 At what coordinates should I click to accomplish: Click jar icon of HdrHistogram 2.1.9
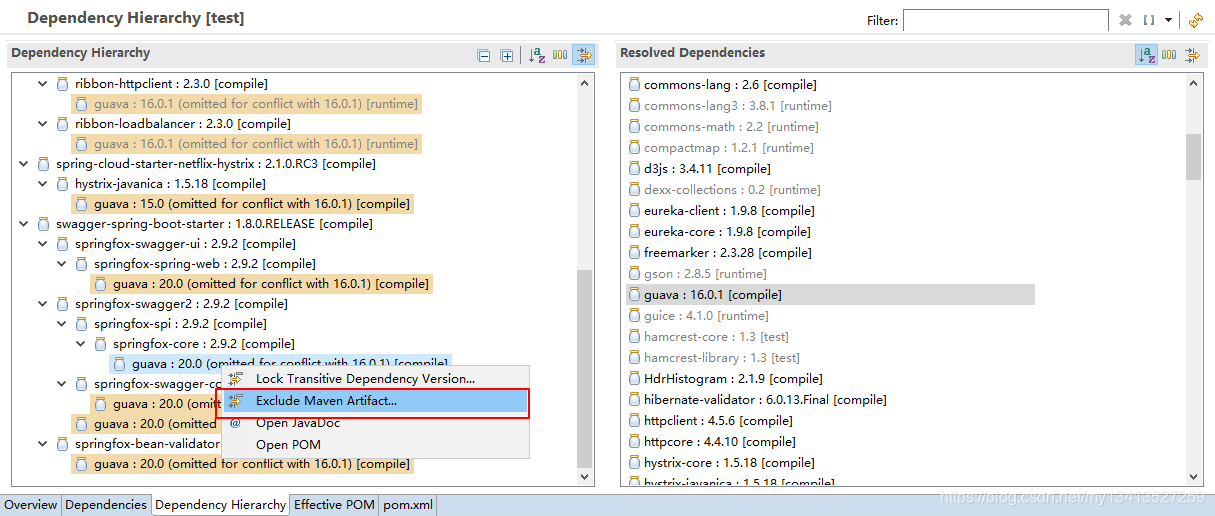coord(634,379)
